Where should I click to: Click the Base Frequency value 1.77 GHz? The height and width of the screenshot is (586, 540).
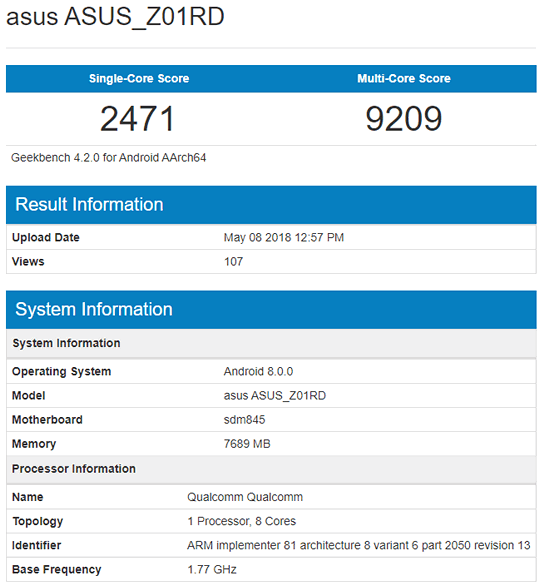click(x=212, y=570)
